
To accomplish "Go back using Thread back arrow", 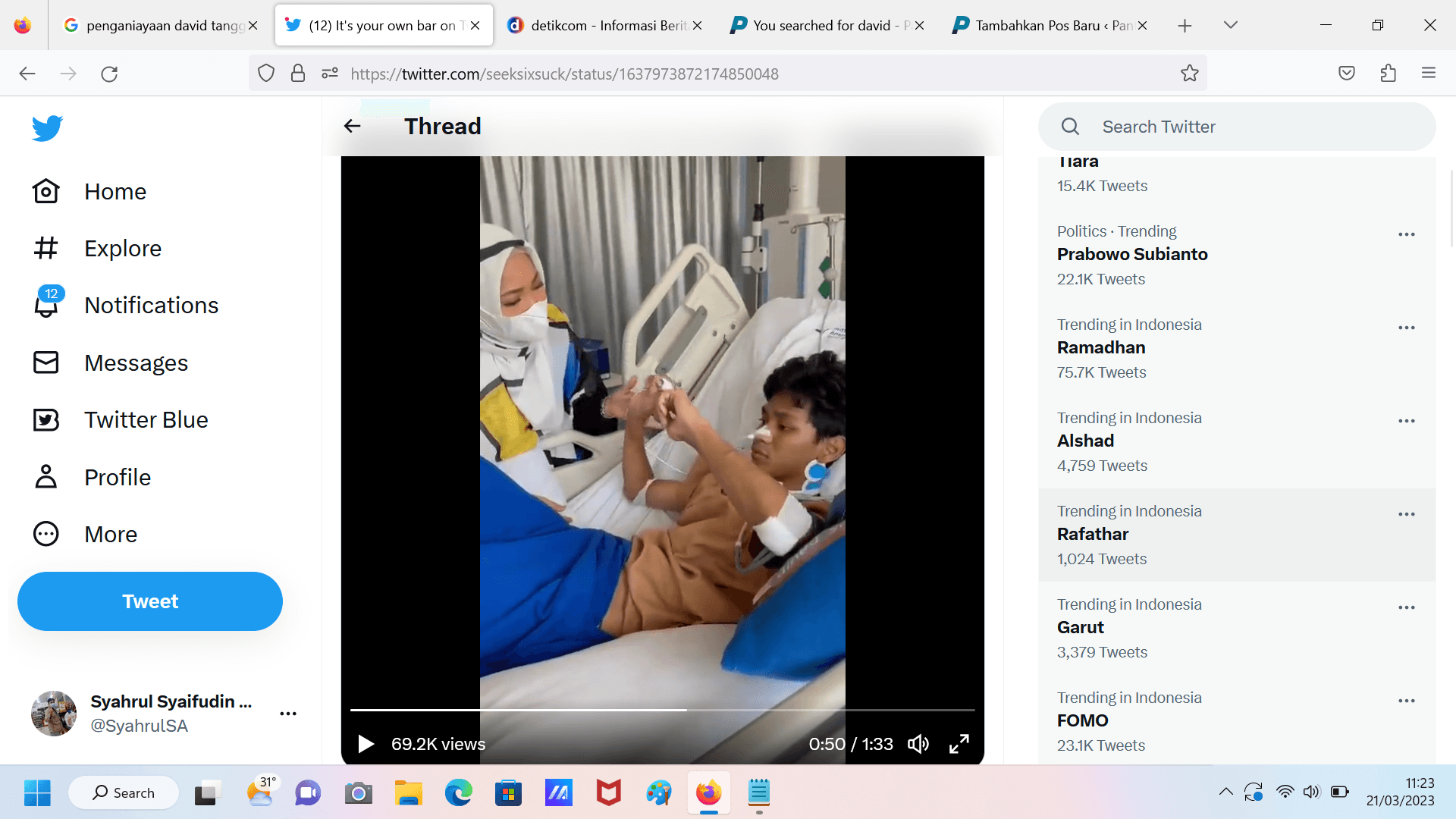I will pyautogui.click(x=352, y=126).
